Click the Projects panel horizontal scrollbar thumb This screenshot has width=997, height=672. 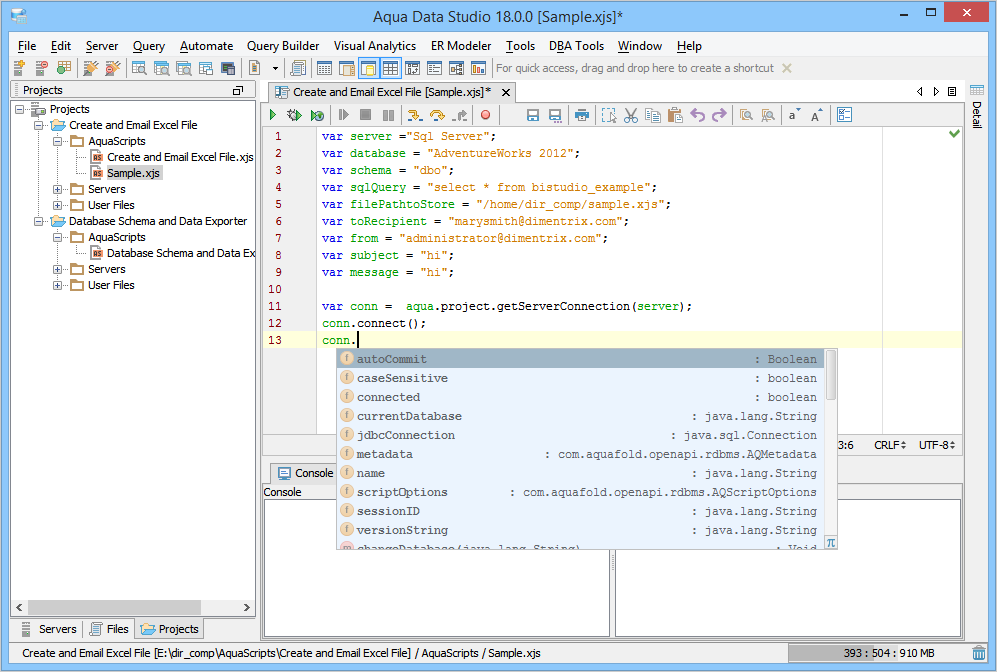(x=114, y=607)
